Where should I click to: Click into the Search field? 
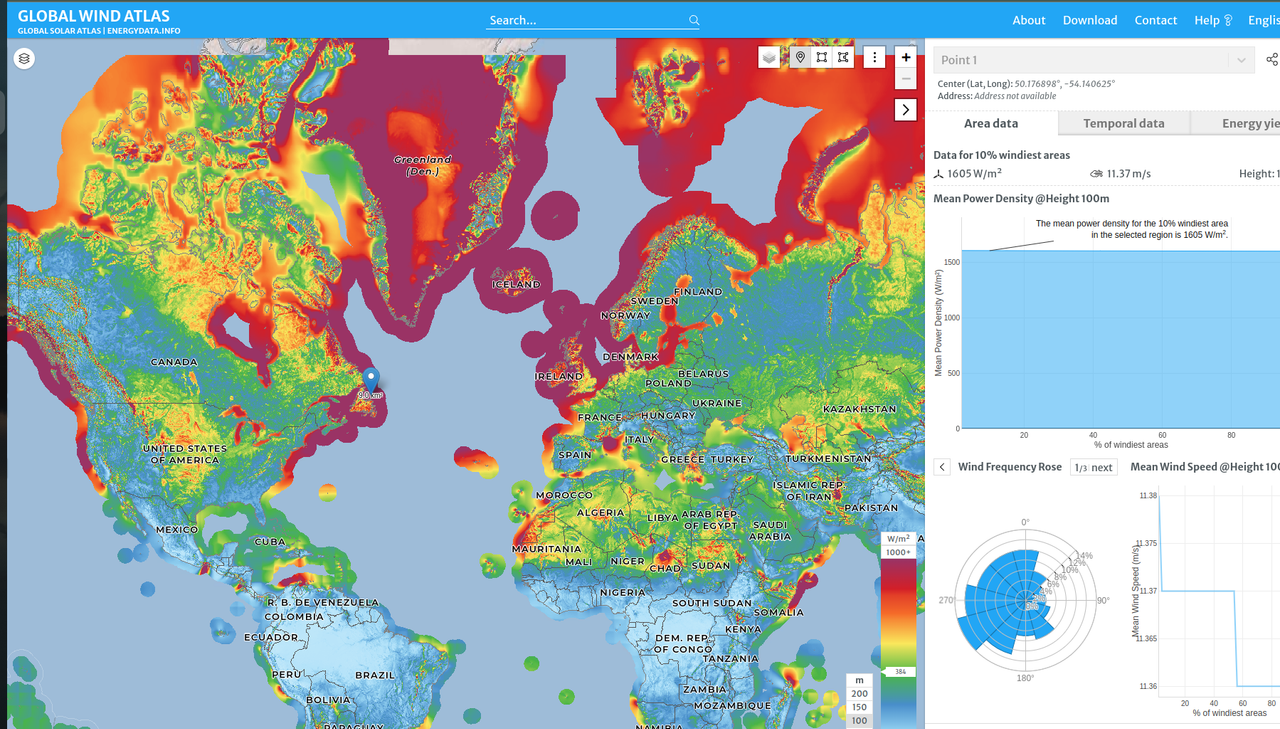(585, 20)
